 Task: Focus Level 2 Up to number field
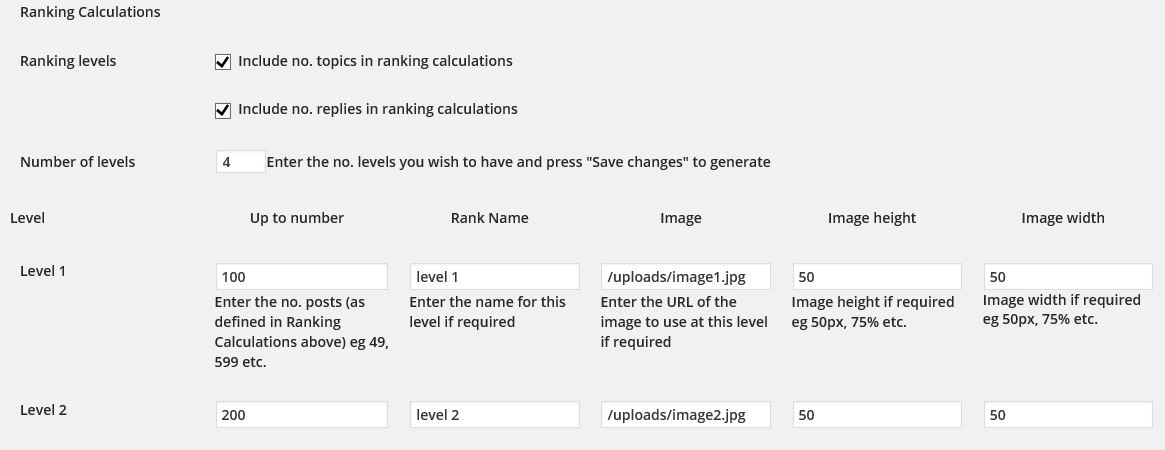(x=301, y=415)
